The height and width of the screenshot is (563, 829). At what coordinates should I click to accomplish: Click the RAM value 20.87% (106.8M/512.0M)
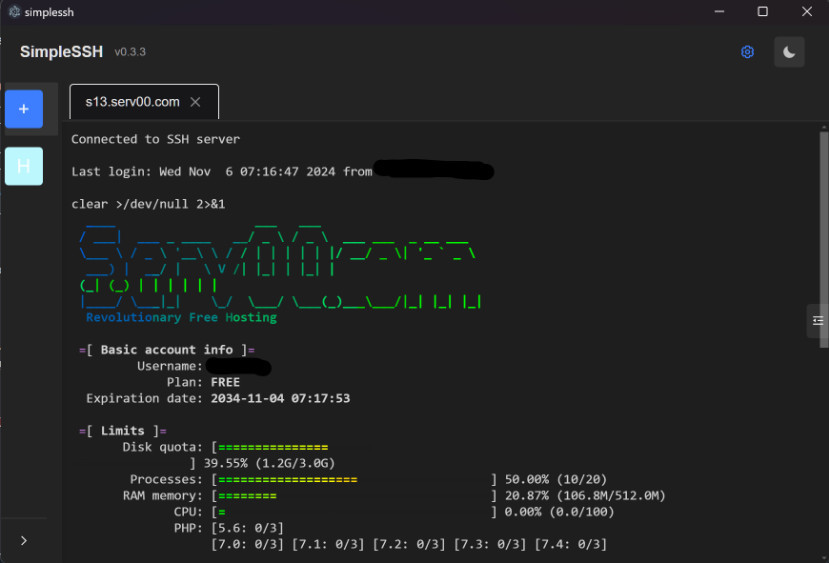[x=585, y=496]
